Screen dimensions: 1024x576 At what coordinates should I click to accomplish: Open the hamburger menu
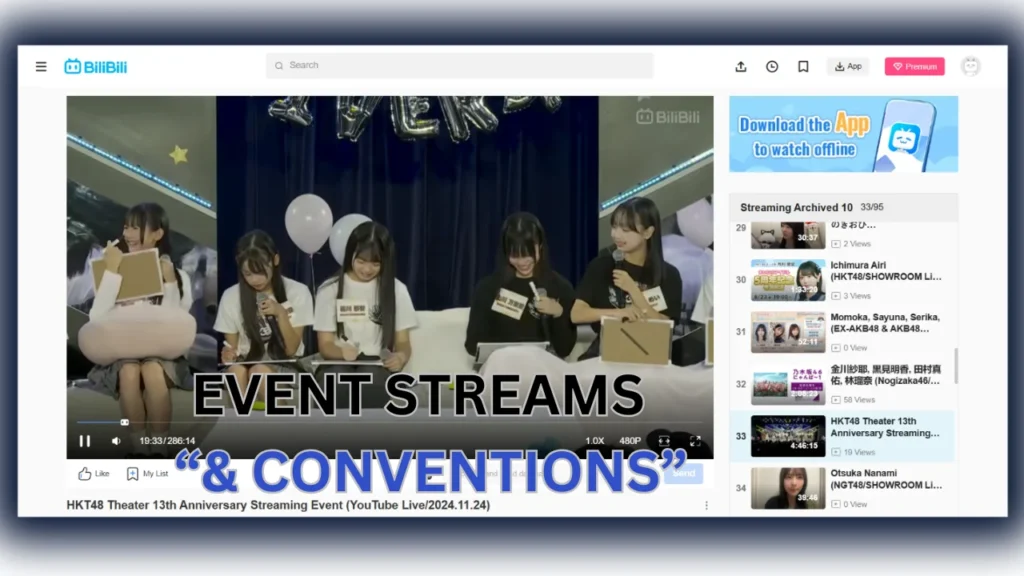click(x=41, y=67)
